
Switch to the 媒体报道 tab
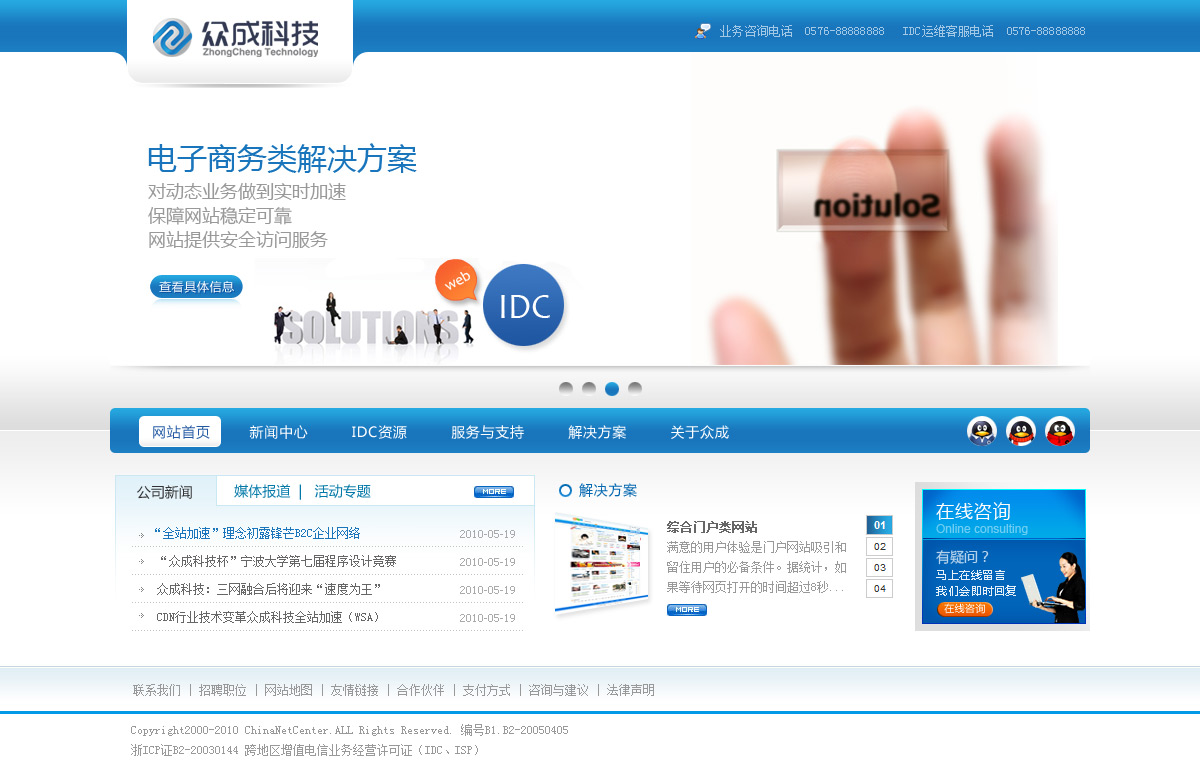[x=262, y=491]
